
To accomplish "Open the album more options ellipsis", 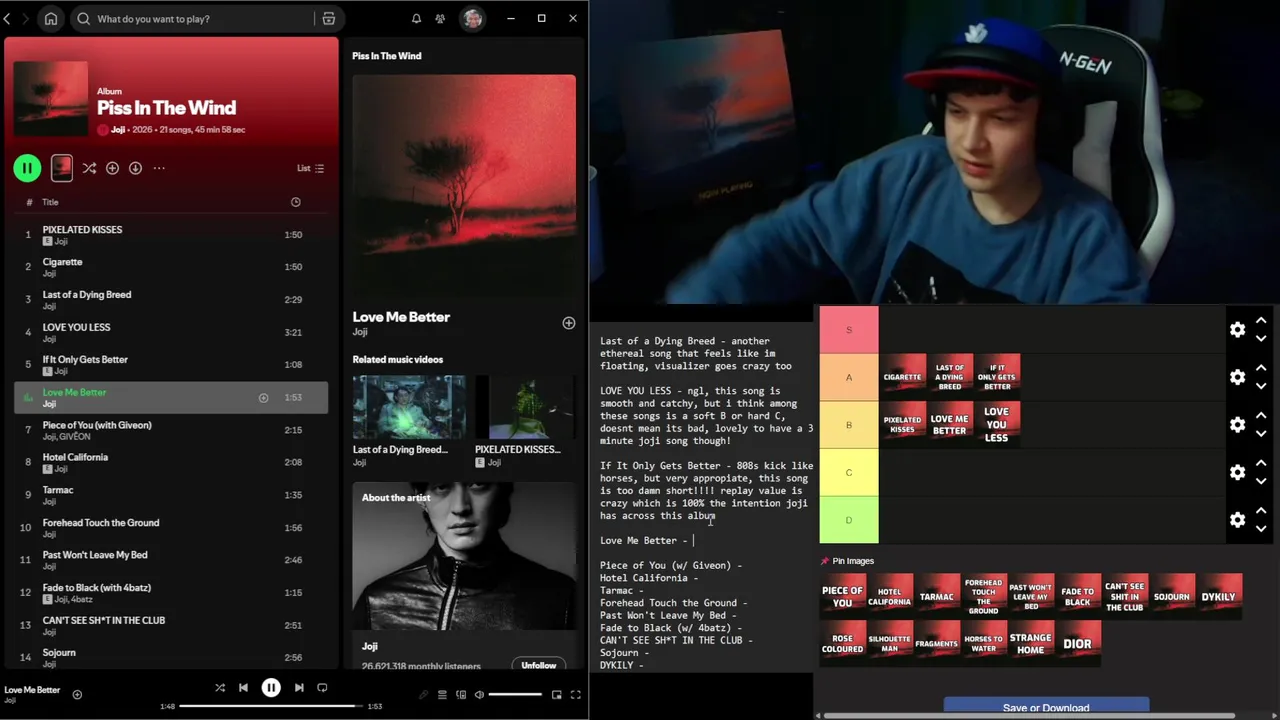I will coord(159,168).
